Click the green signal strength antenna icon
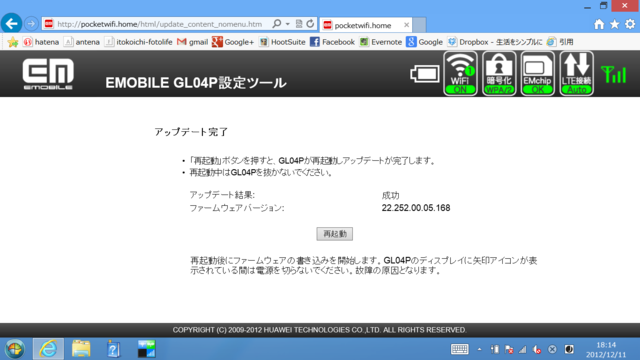 click(x=613, y=74)
